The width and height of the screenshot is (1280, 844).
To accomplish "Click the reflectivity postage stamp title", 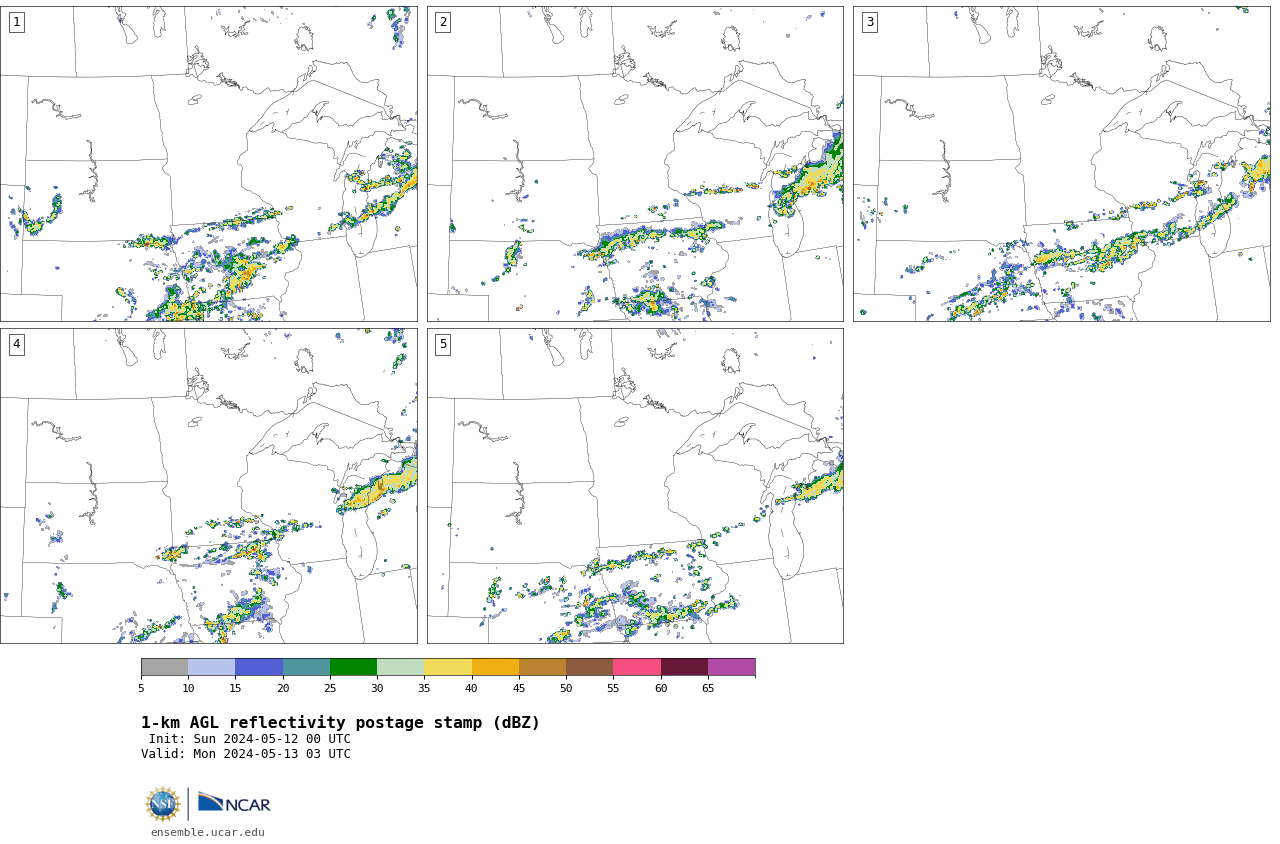I will pos(340,723).
